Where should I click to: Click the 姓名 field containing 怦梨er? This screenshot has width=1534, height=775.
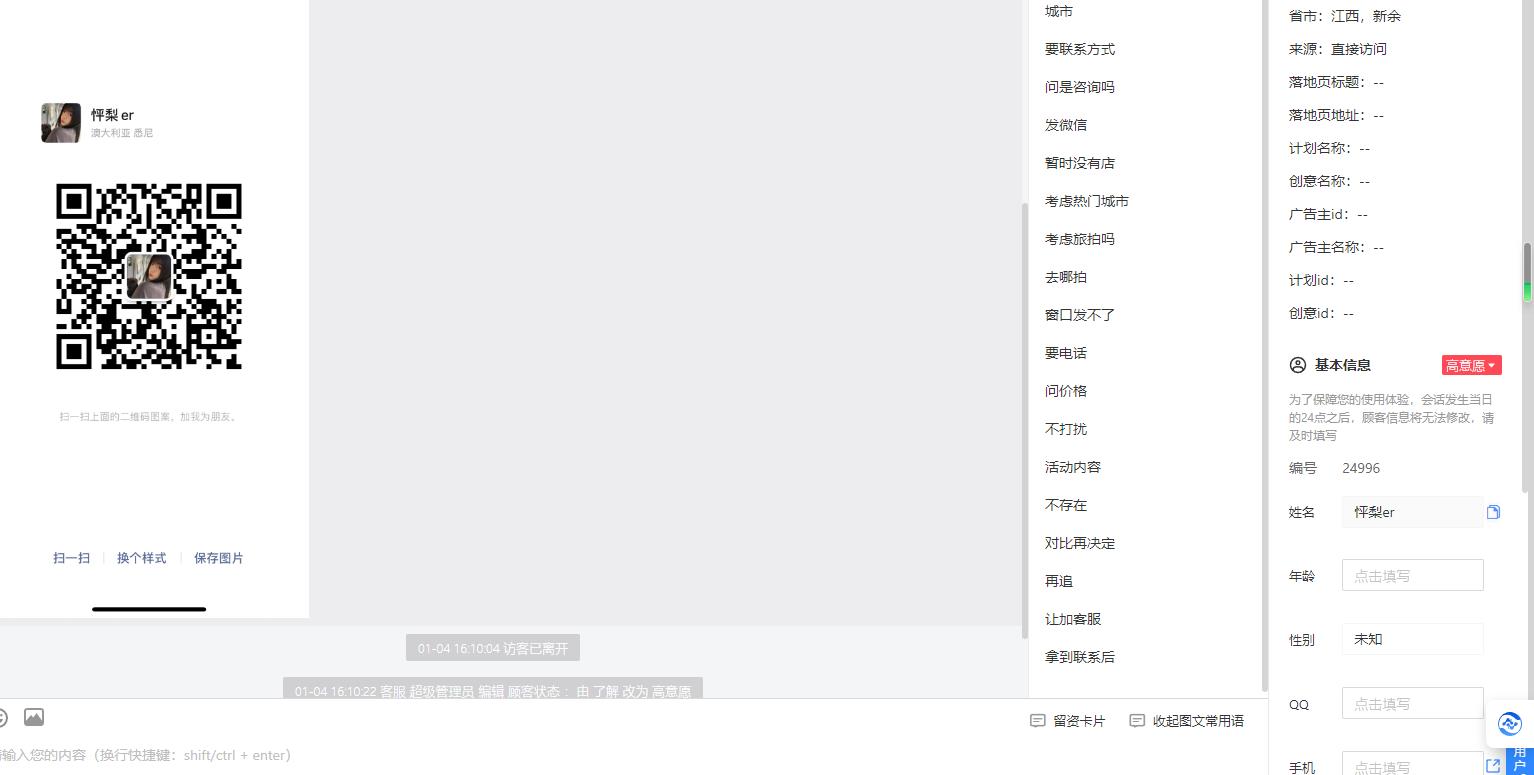1412,512
